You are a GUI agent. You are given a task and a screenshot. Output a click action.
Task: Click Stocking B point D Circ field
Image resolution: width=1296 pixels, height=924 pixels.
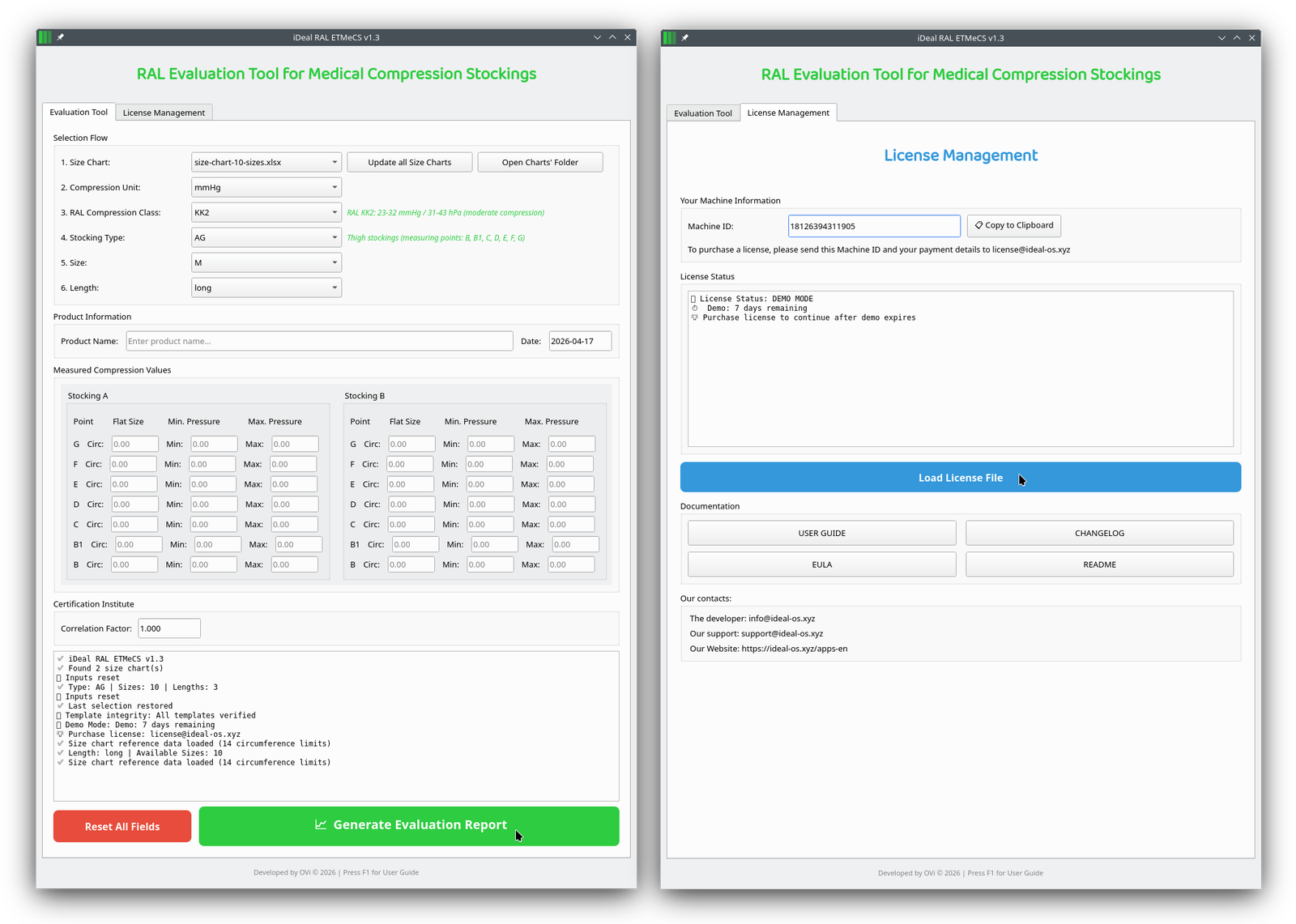click(x=411, y=505)
